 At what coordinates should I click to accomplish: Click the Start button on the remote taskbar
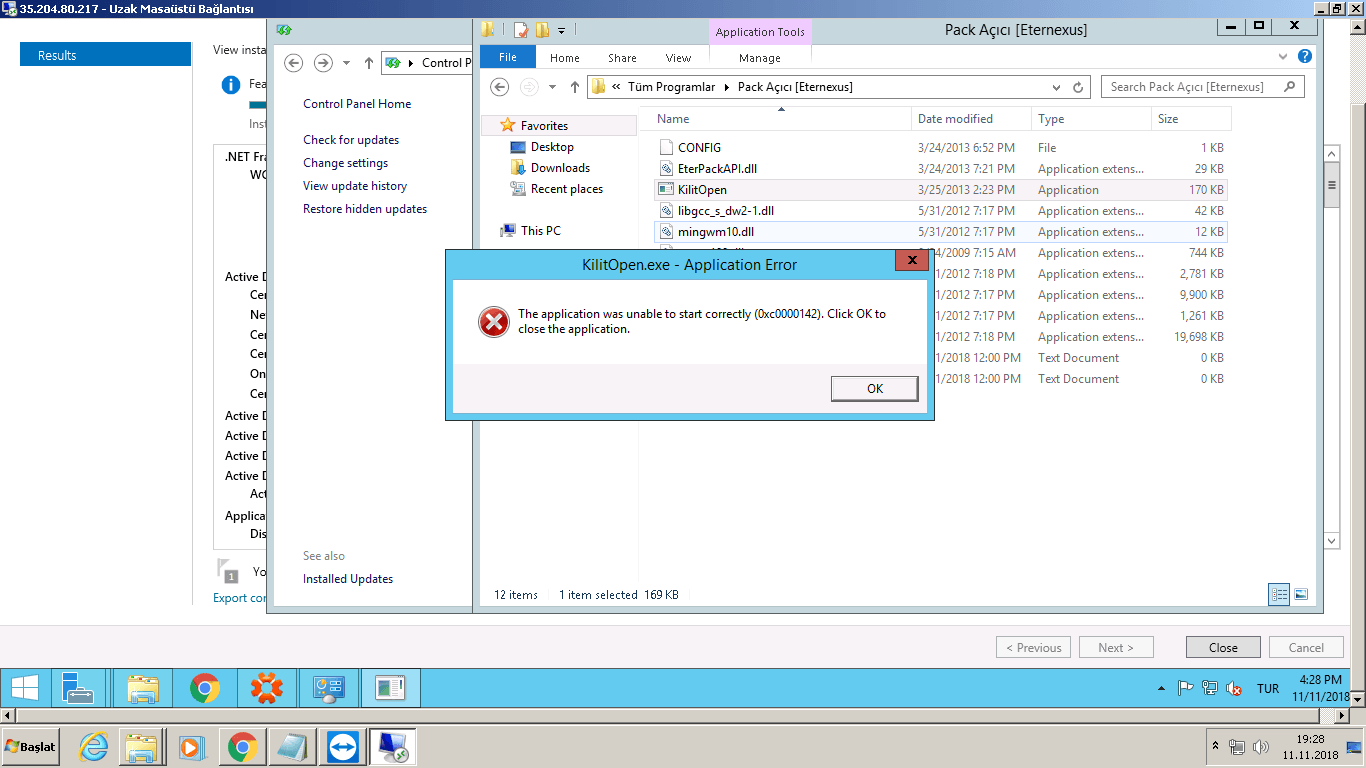(25, 688)
